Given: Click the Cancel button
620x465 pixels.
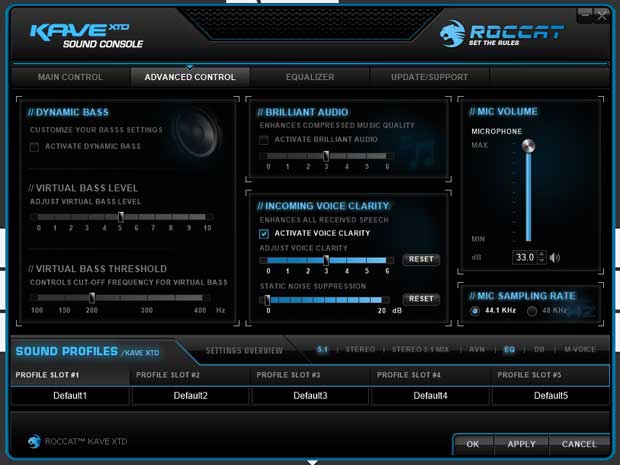Looking at the screenshot, I should point(579,444).
